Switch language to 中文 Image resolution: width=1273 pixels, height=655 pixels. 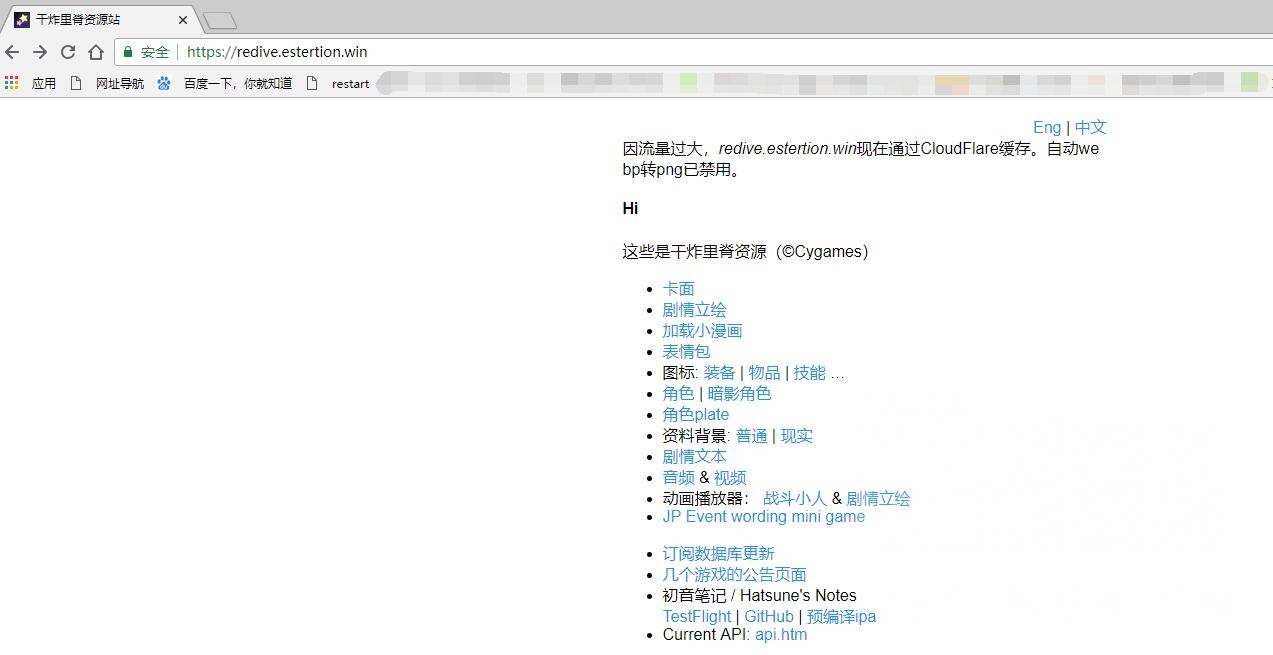[1090, 127]
